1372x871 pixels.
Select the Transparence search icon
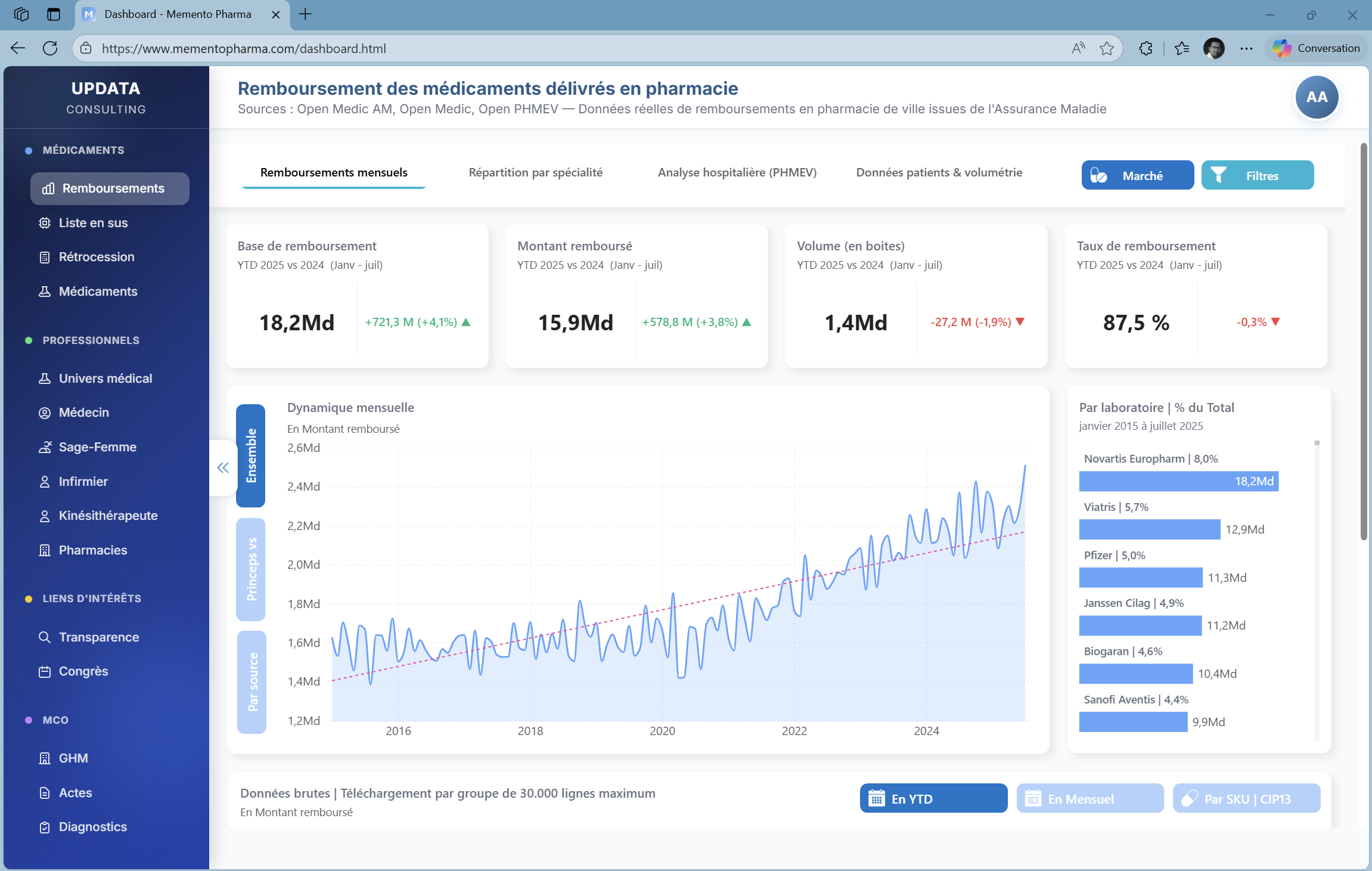(x=45, y=637)
